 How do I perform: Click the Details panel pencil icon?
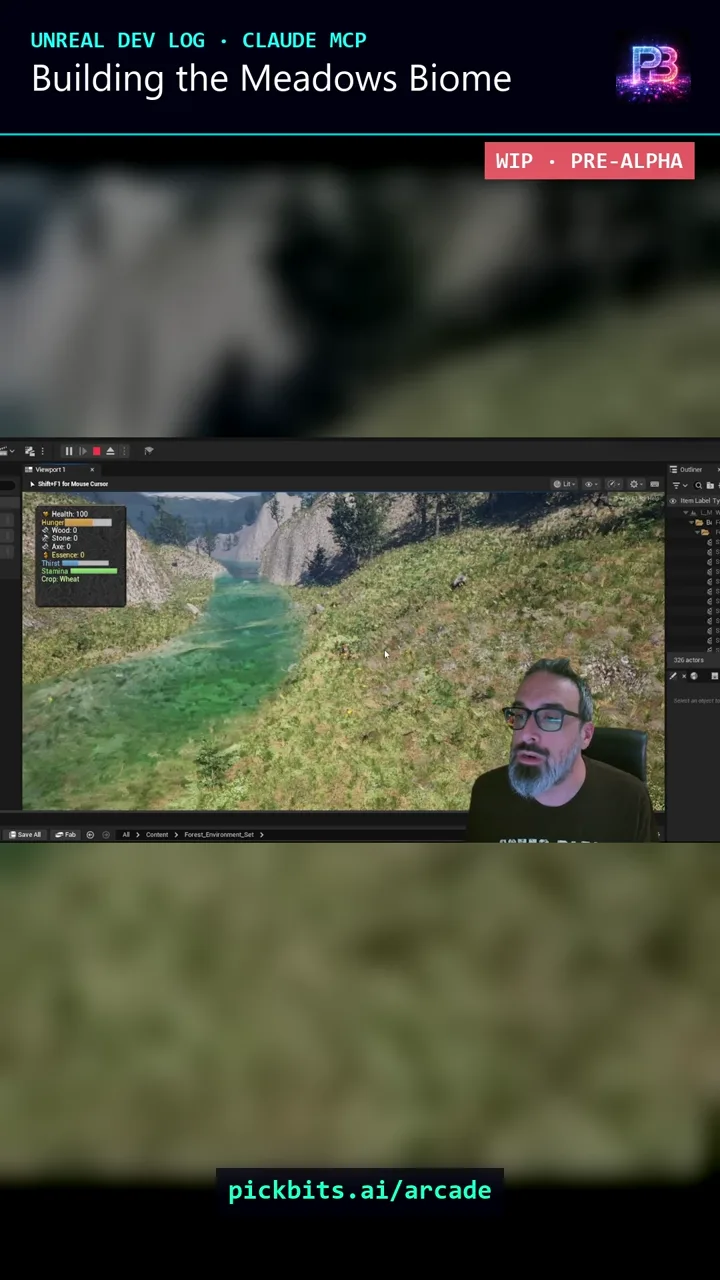click(x=673, y=676)
